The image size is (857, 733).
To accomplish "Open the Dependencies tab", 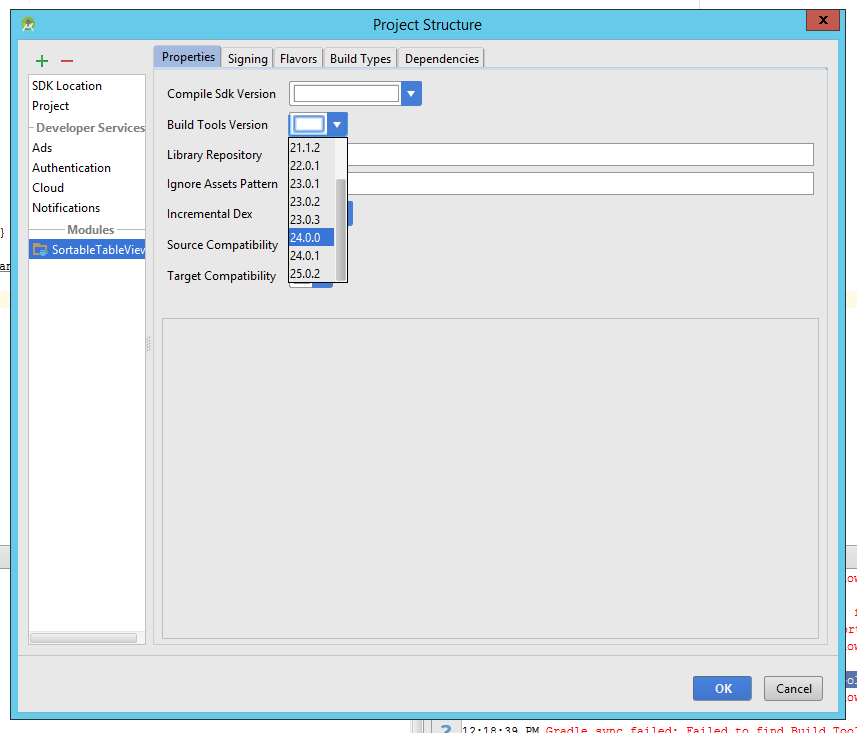I will [442, 58].
